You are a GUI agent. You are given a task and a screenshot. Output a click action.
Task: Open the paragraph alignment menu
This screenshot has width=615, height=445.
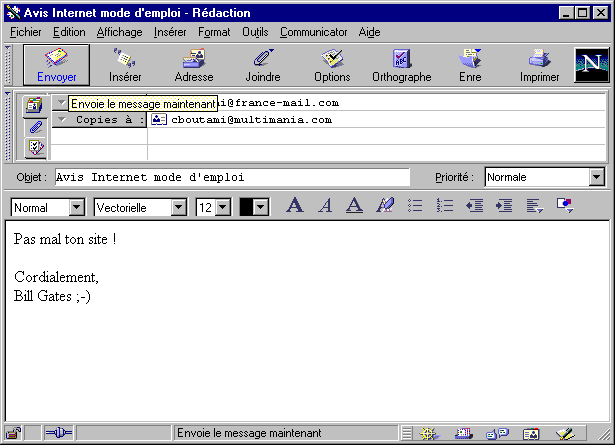click(535, 205)
